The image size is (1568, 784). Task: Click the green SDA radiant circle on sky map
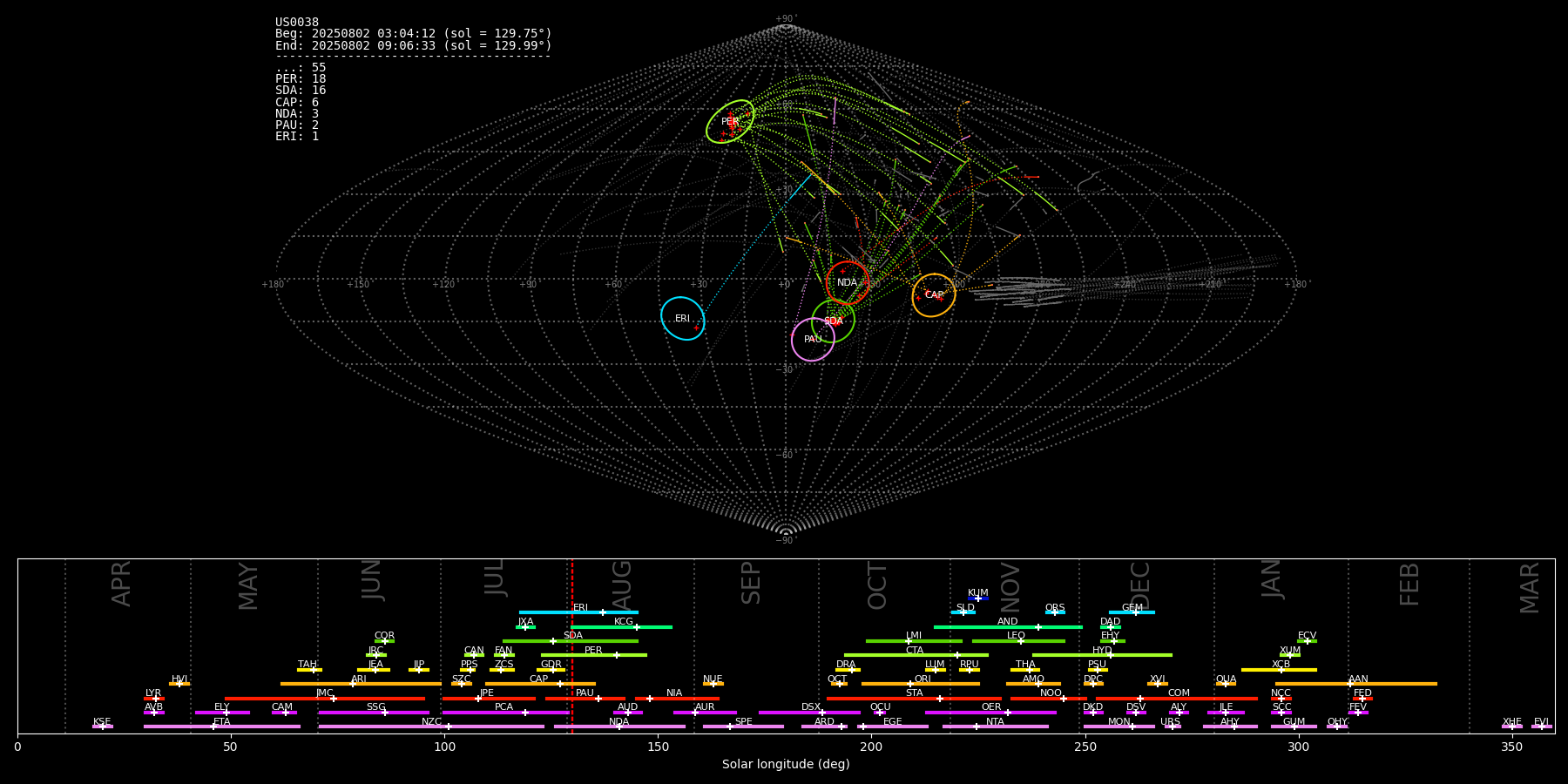pos(834,321)
